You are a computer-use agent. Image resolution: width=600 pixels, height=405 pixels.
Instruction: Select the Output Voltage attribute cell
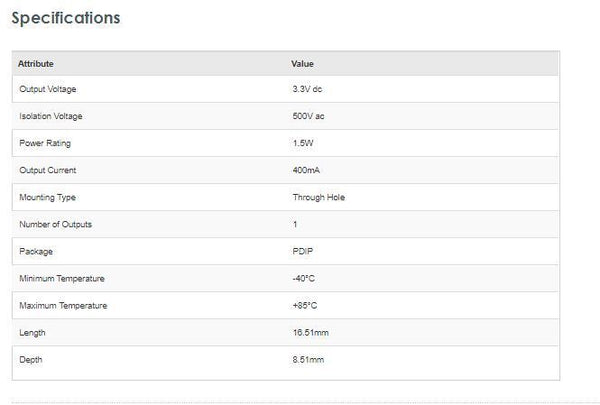click(x=48, y=89)
